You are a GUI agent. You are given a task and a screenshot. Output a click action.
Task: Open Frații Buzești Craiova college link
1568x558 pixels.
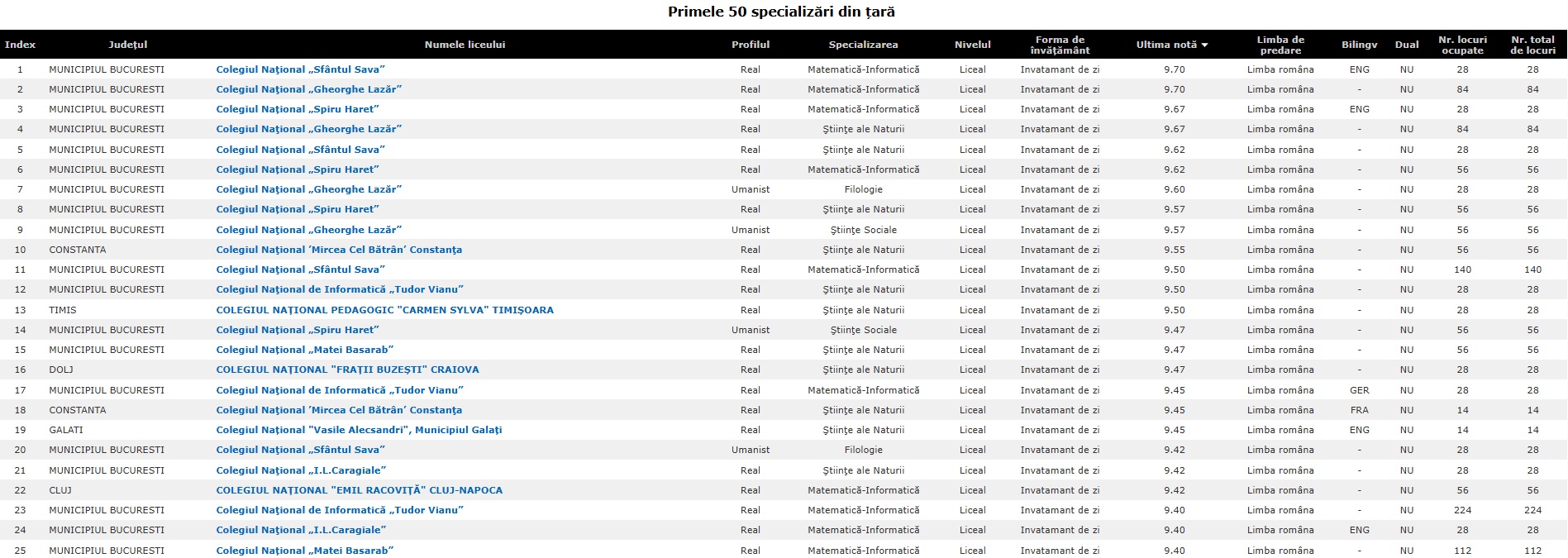(x=348, y=370)
